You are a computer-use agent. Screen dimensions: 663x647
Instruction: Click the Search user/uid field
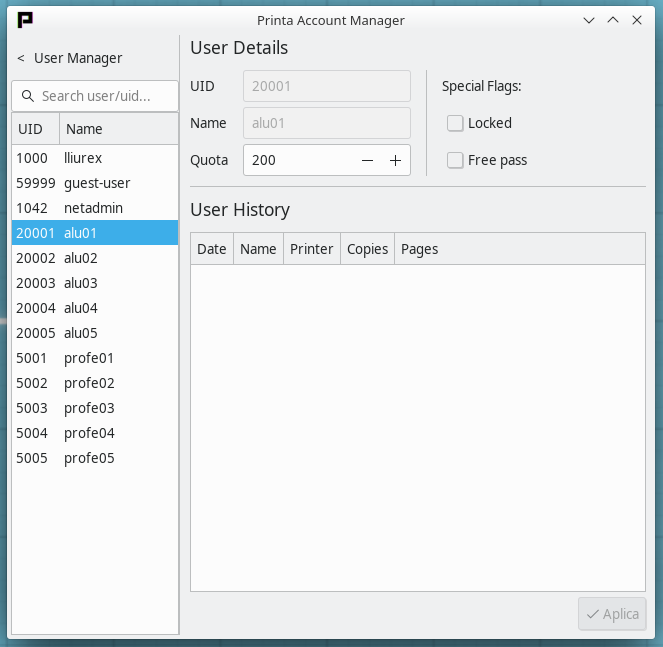tap(105, 97)
